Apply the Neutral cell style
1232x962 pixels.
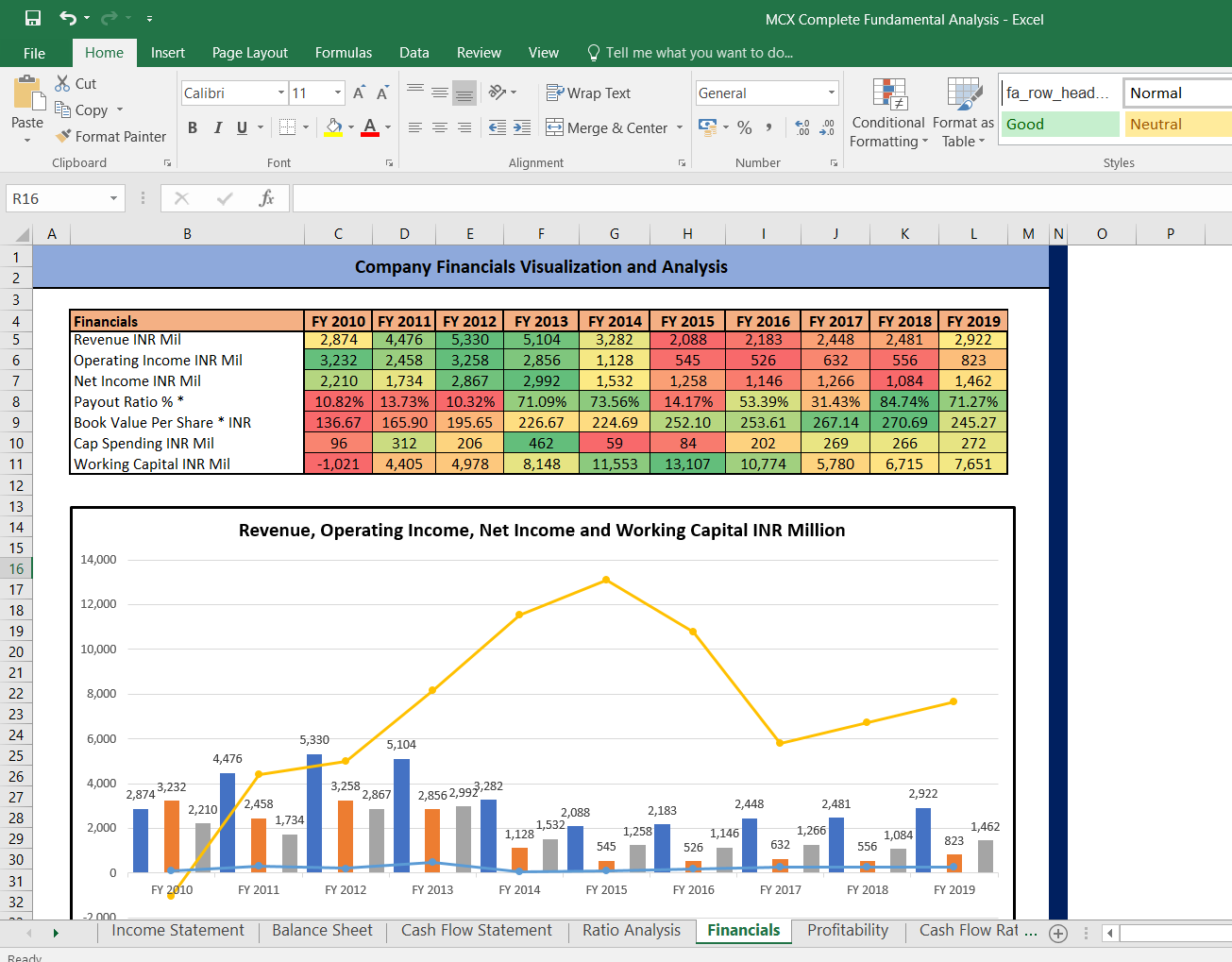pos(1178,124)
